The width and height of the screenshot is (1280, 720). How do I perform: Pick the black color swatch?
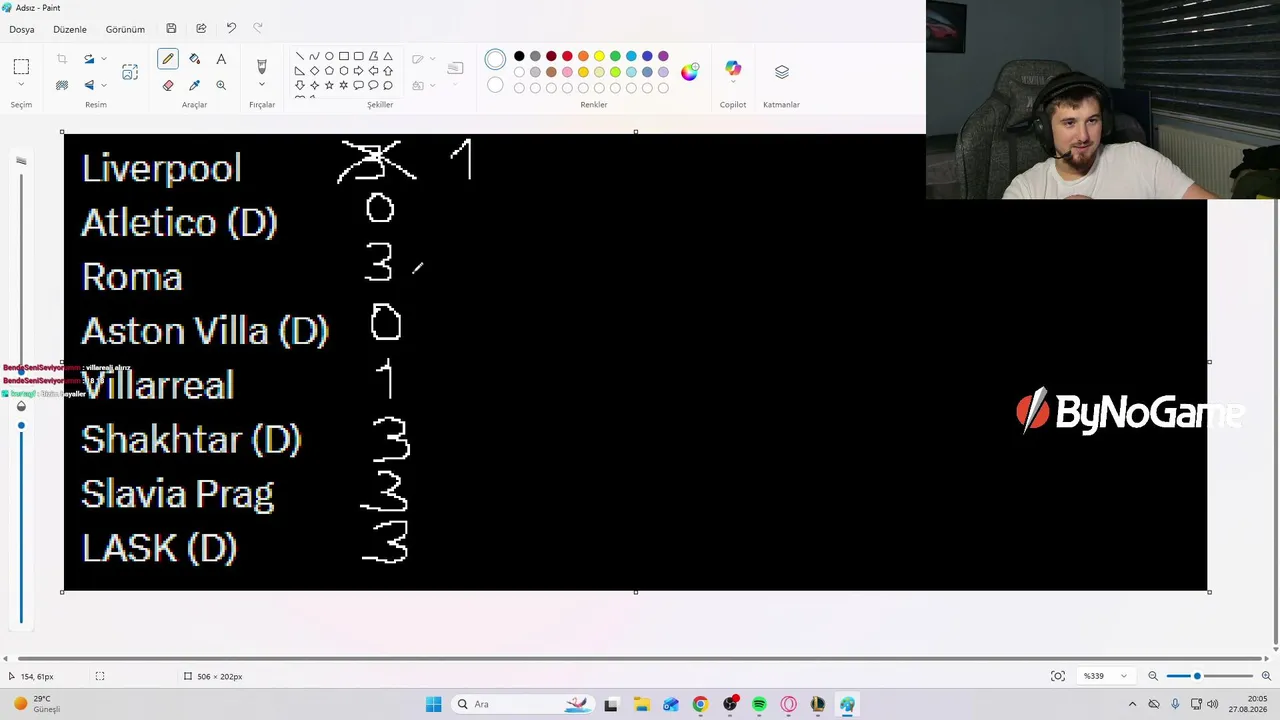coord(519,56)
